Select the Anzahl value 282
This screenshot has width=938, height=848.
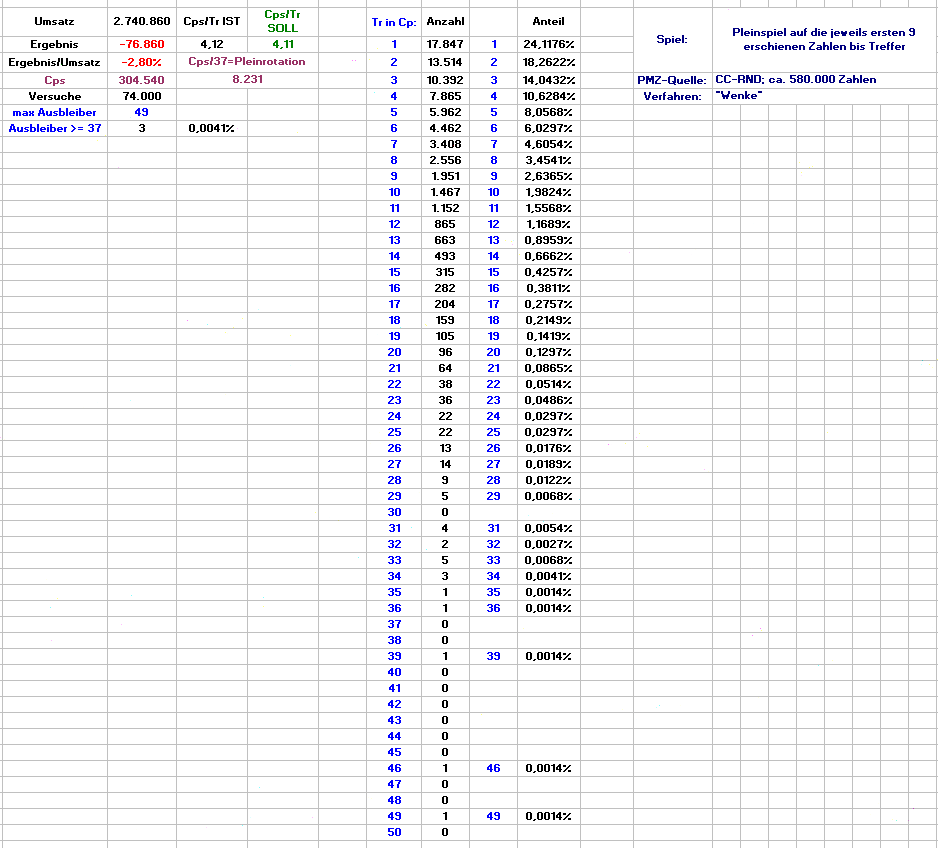(445, 288)
